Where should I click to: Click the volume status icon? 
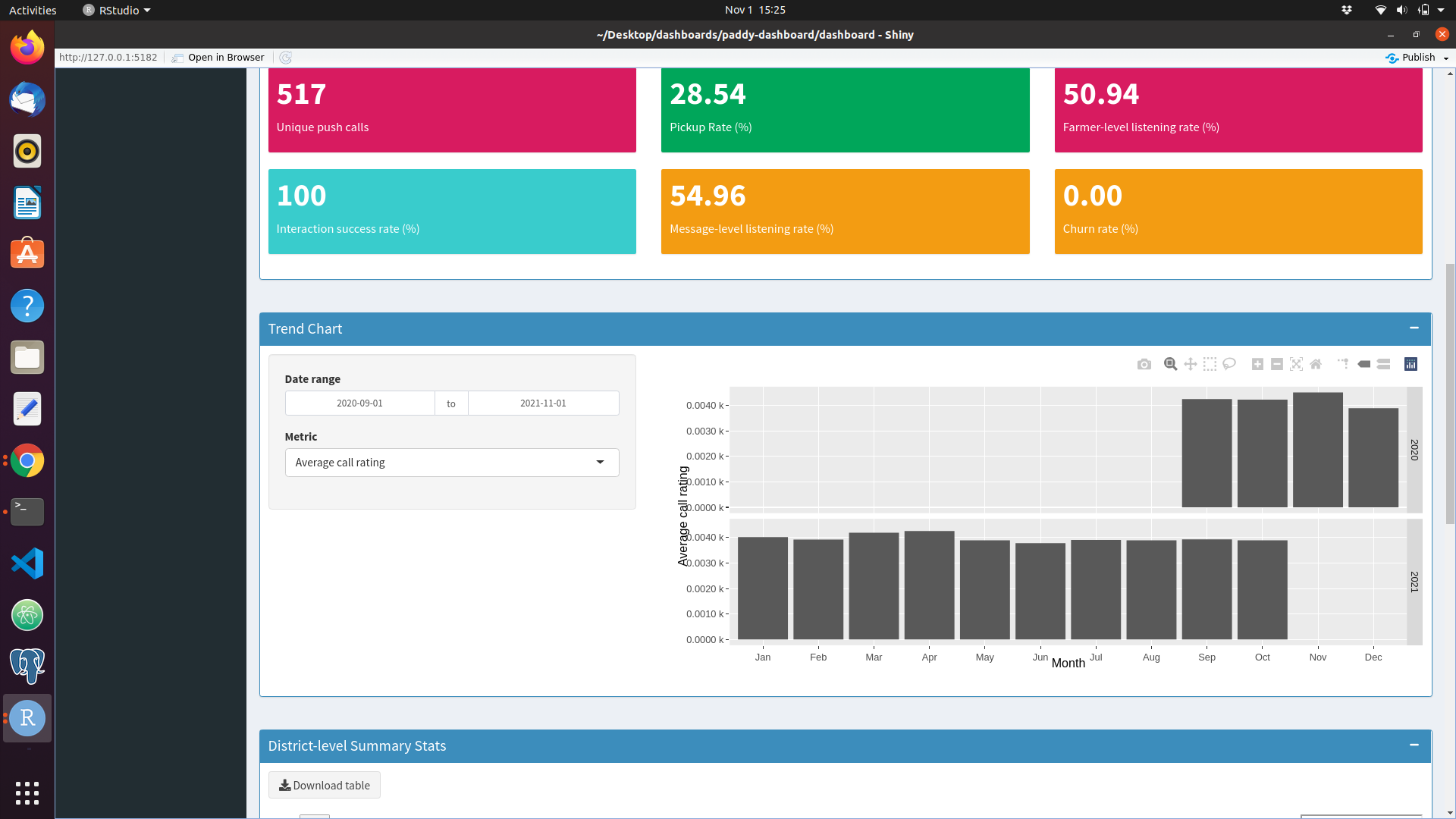pos(1401,10)
